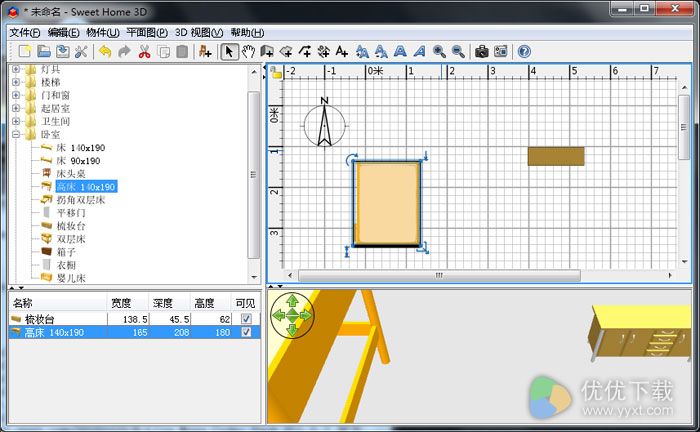Click the gray Redo arrow
The width and height of the screenshot is (700, 432).
tap(124, 52)
